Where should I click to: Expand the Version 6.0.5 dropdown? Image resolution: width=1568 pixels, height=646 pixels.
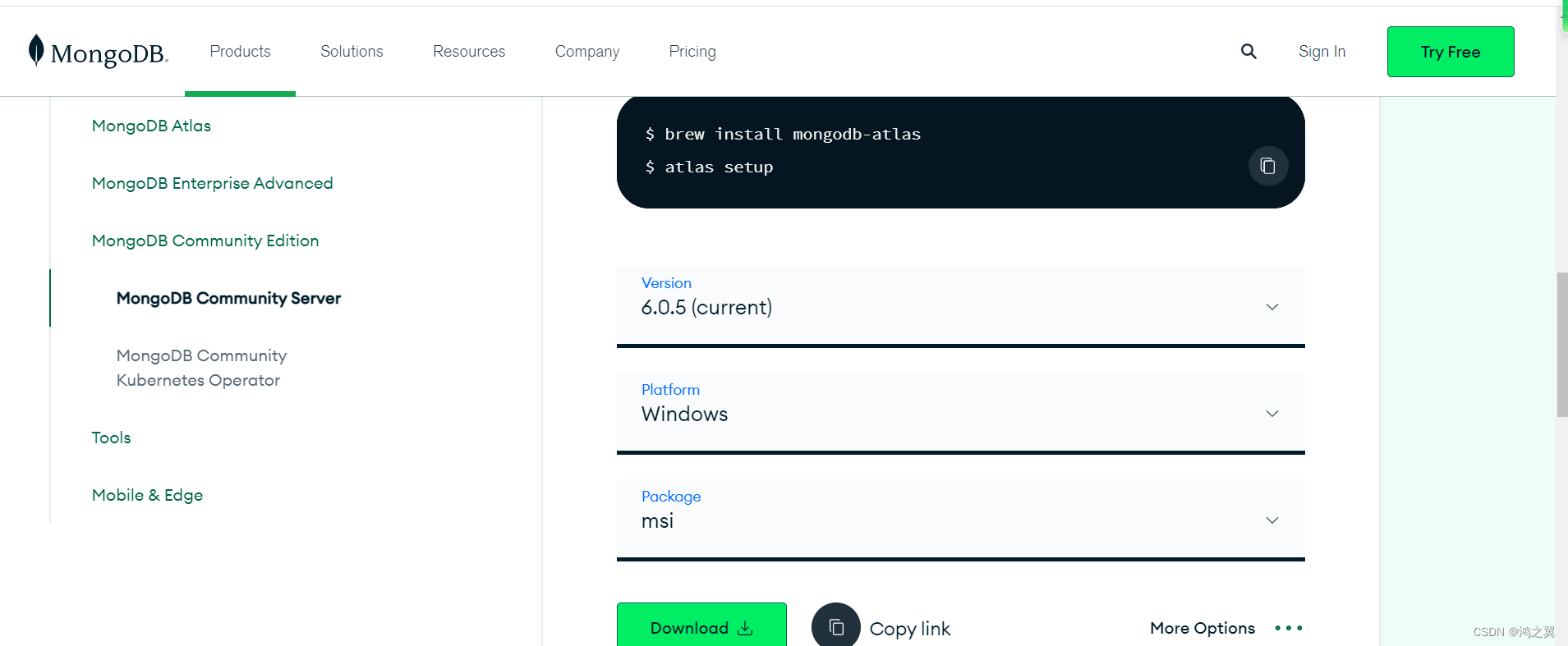(x=961, y=306)
